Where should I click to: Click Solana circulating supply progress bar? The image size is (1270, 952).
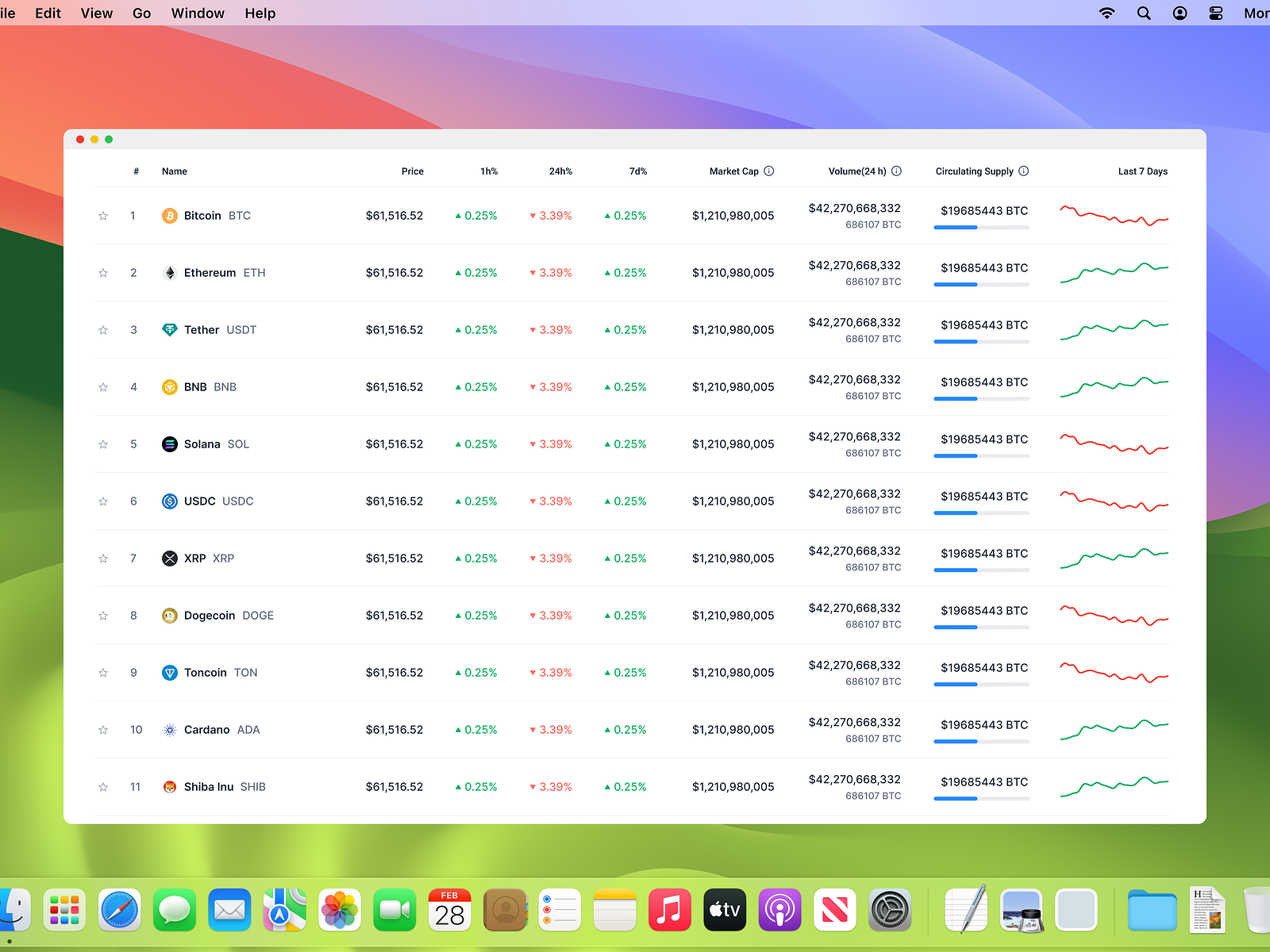coord(982,456)
